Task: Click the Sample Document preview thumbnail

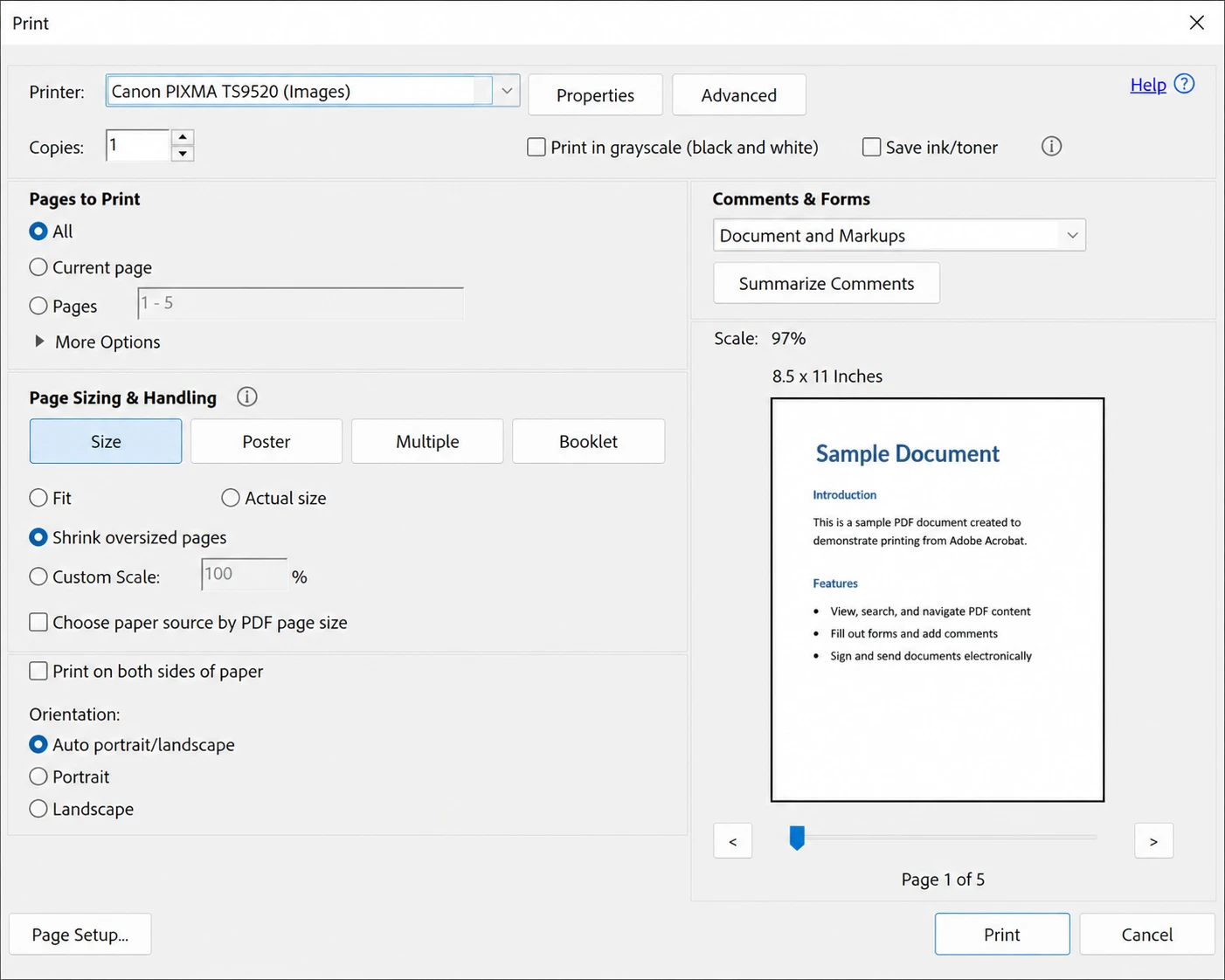Action: (938, 600)
